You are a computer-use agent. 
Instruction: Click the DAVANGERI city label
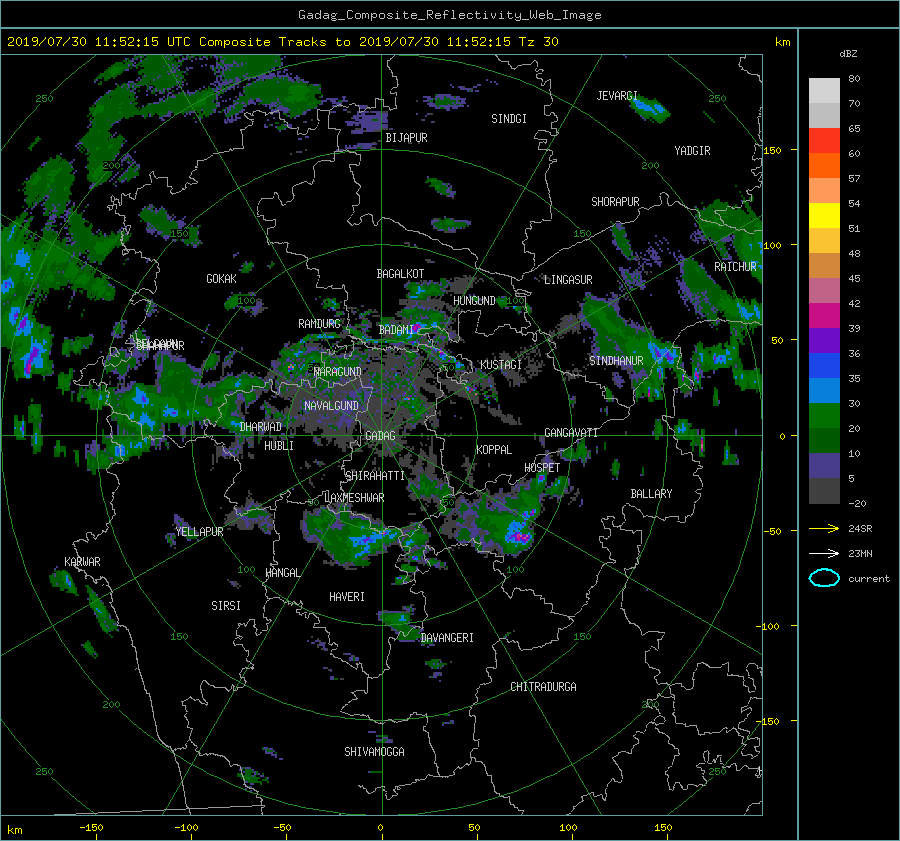pyautogui.click(x=447, y=638)
